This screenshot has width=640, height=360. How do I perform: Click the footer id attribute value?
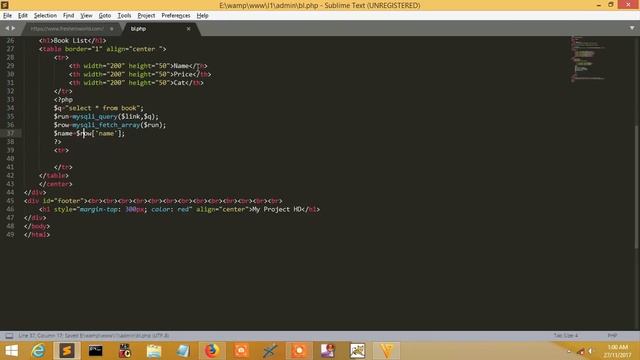point(69,200)
